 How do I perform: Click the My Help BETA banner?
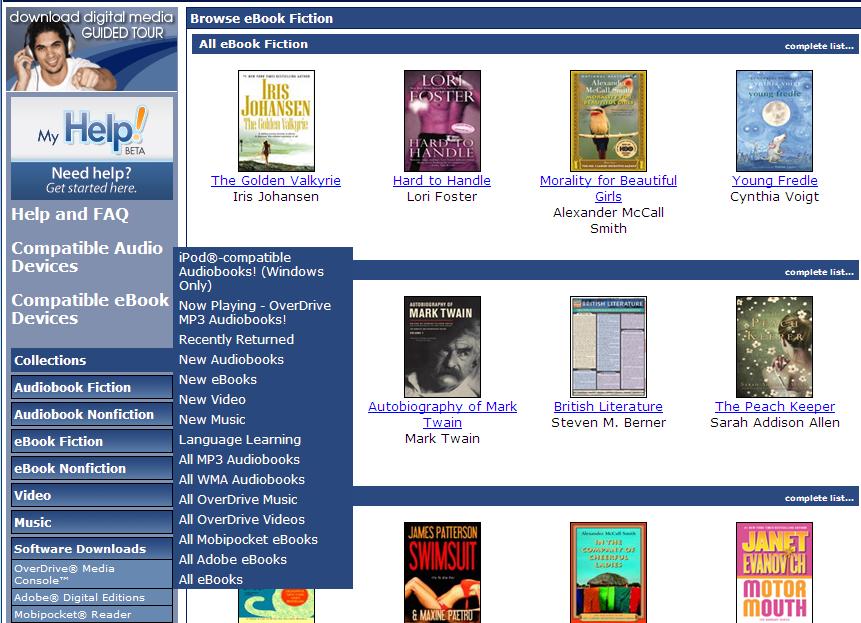(92, 148)
